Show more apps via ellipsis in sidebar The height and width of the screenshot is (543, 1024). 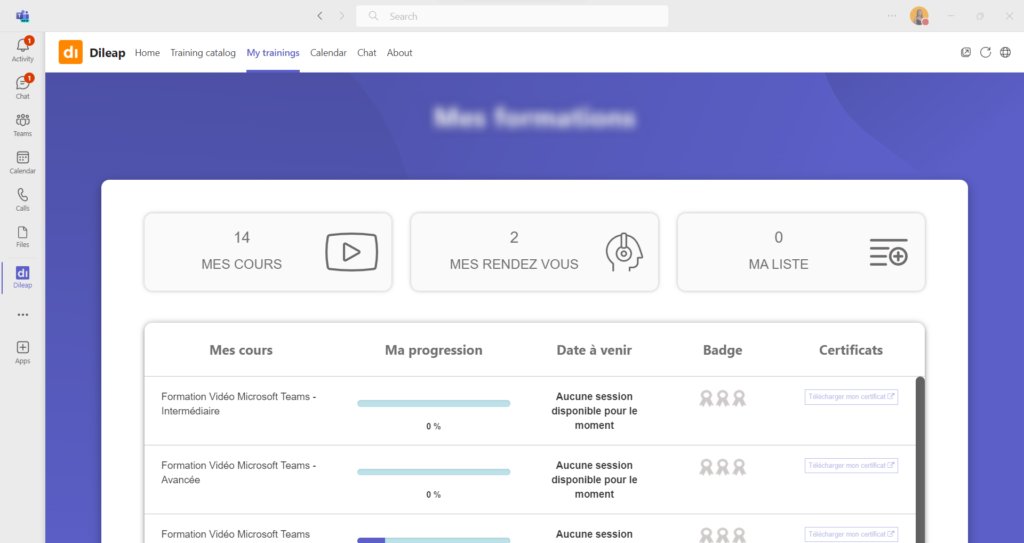(23, 314)
